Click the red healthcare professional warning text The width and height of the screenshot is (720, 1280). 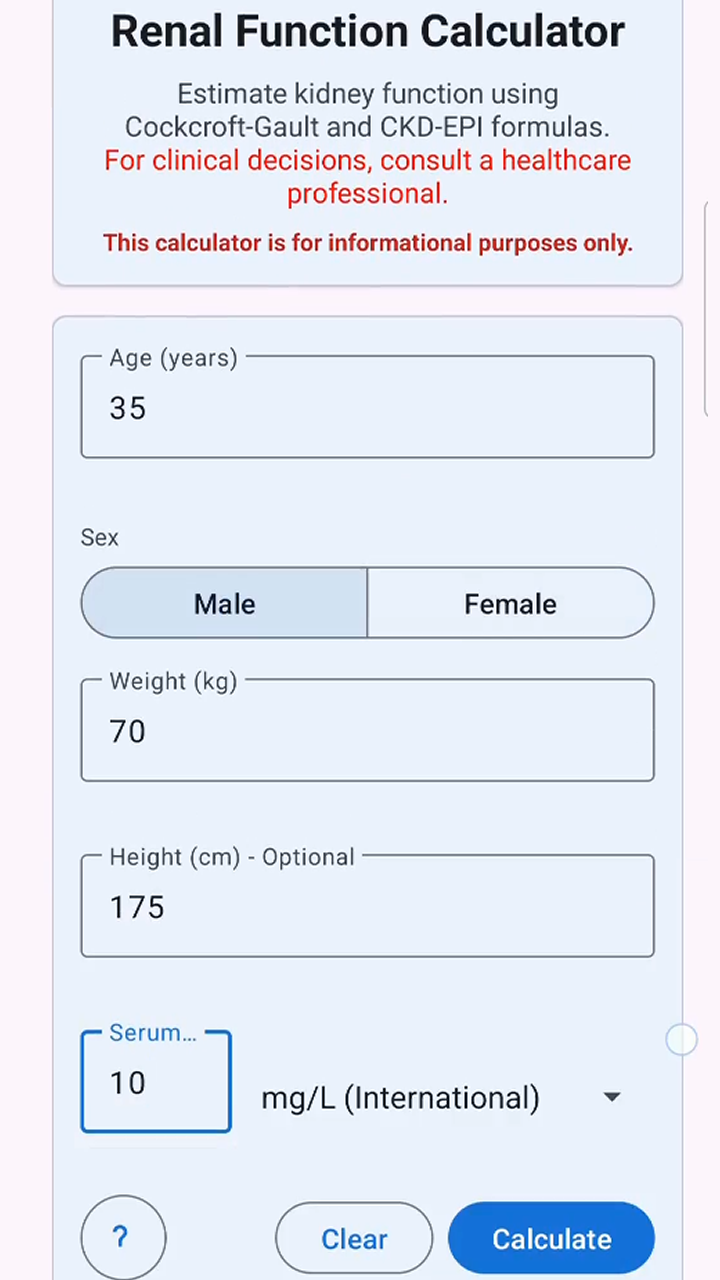(367, 177)
